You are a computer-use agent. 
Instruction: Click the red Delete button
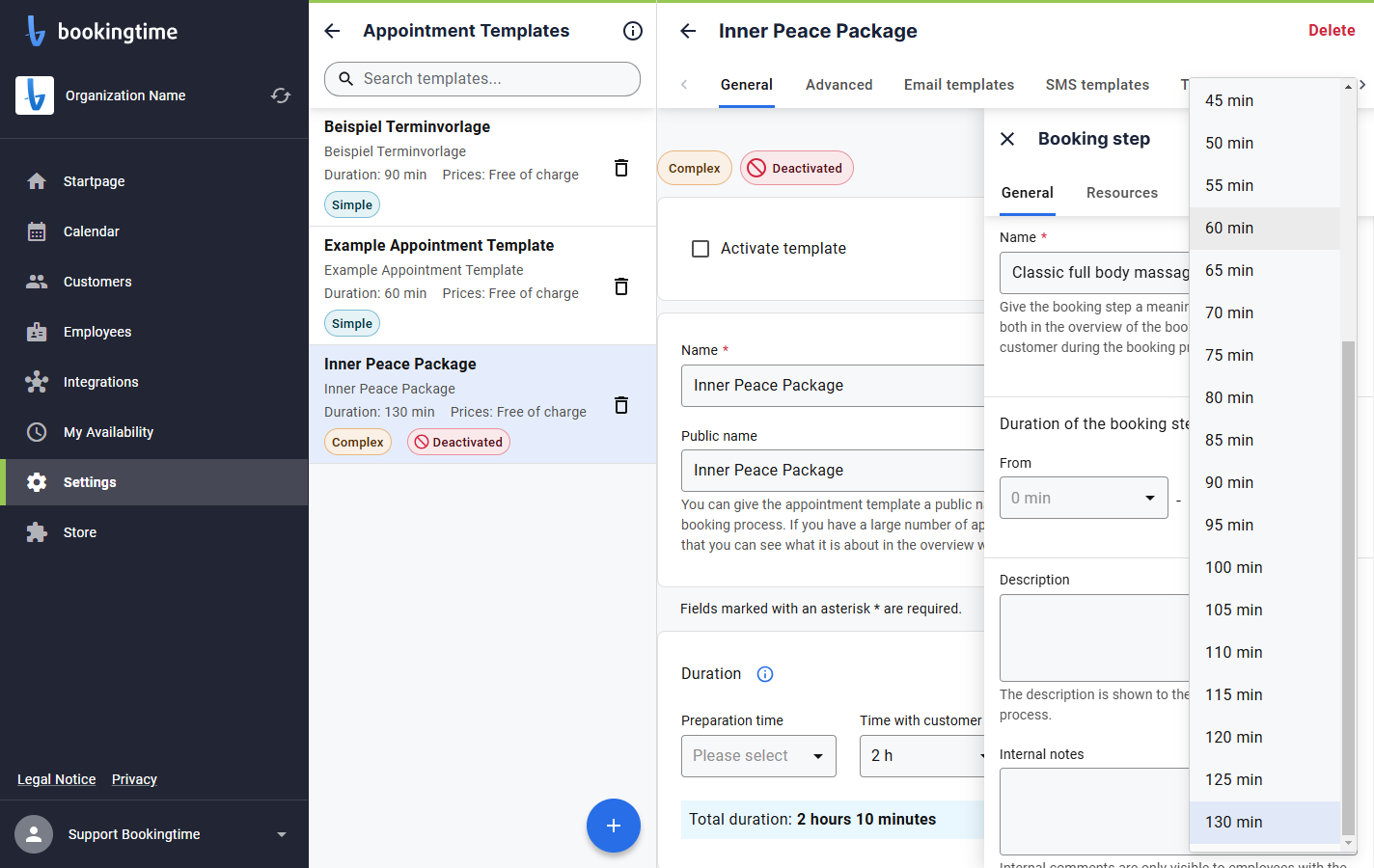(1332, 31)
